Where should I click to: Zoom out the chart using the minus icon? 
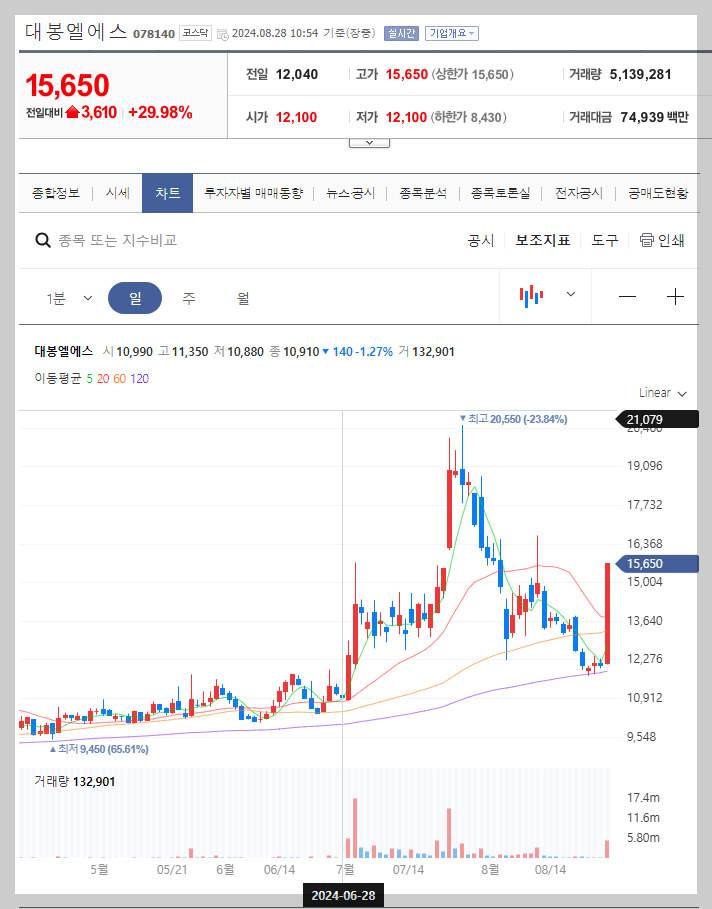(x=626, y=296)
